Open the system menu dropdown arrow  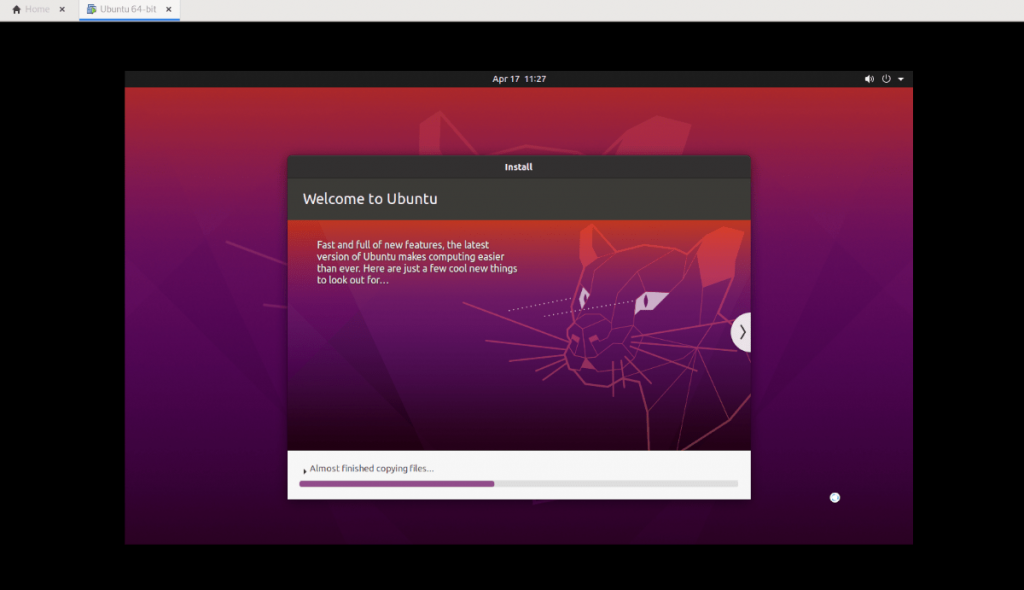(901, 78)
